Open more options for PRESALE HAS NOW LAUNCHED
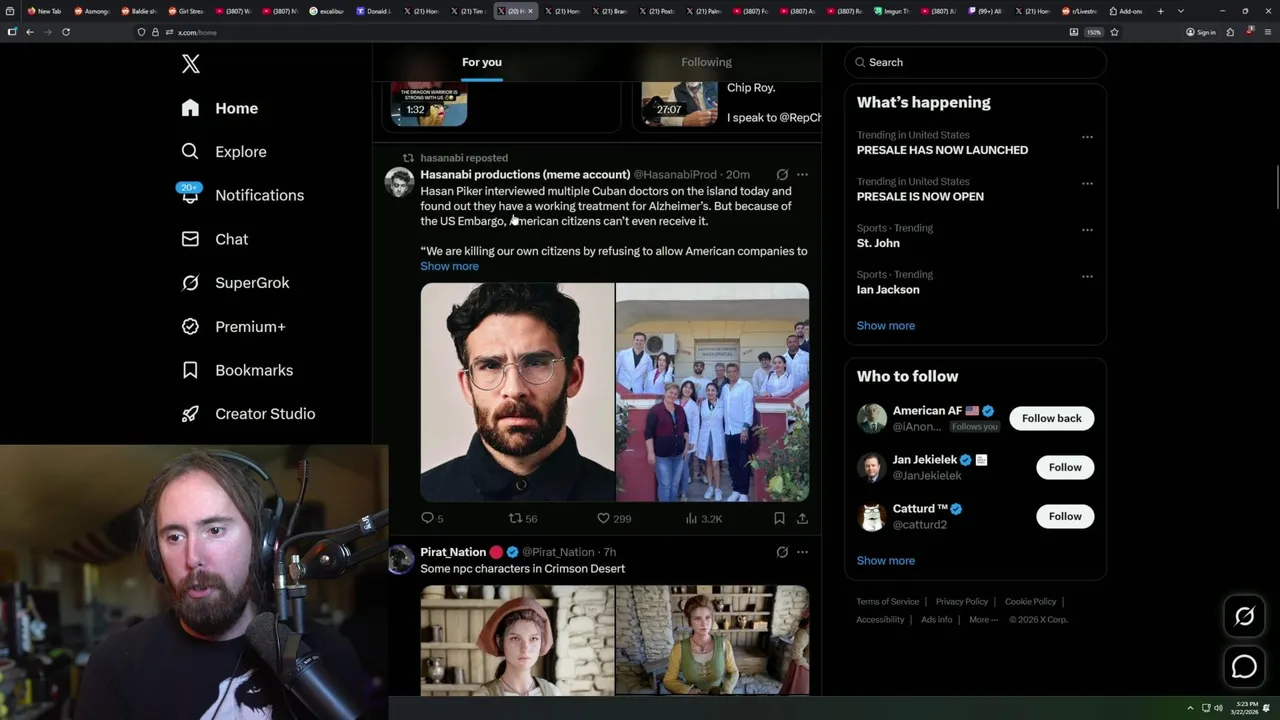The image size is (1280, 720). pyautogui.click(x=1087, y=137)
